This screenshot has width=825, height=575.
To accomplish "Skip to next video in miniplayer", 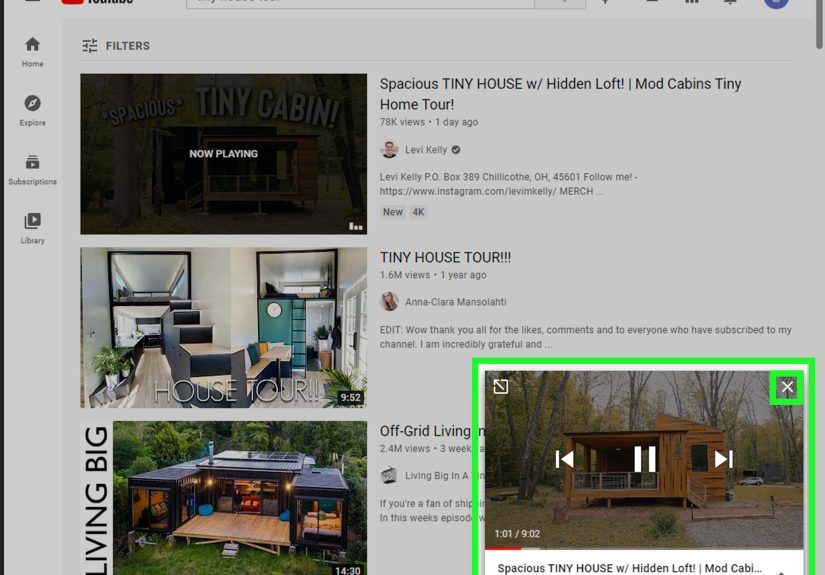I will [x=724, y=459].
